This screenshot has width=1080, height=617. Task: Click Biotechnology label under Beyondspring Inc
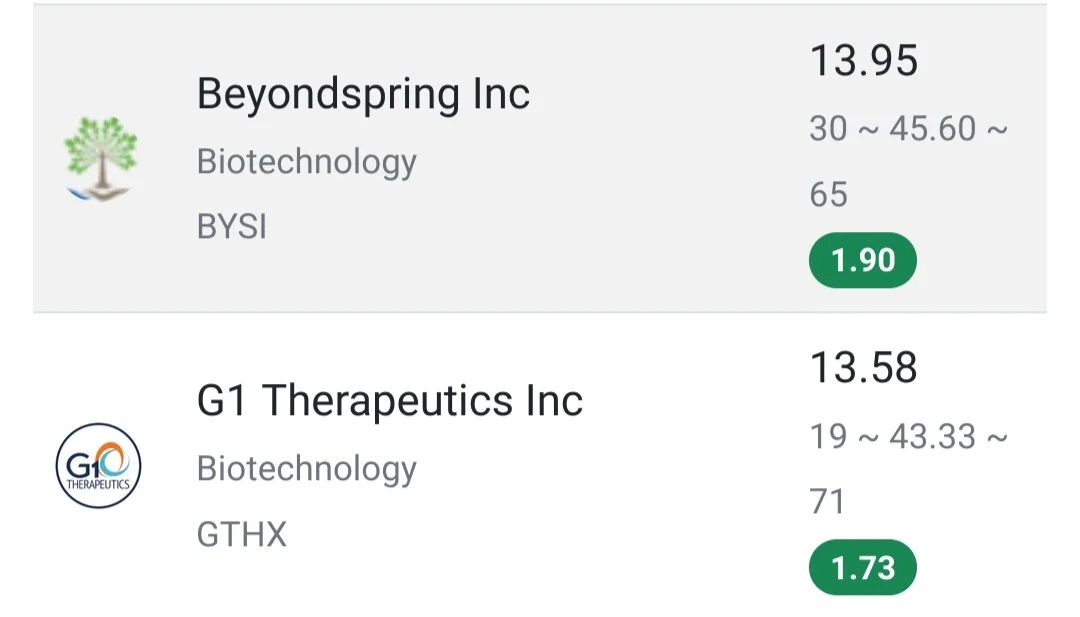pyautogui.click(x=307, y=162)
